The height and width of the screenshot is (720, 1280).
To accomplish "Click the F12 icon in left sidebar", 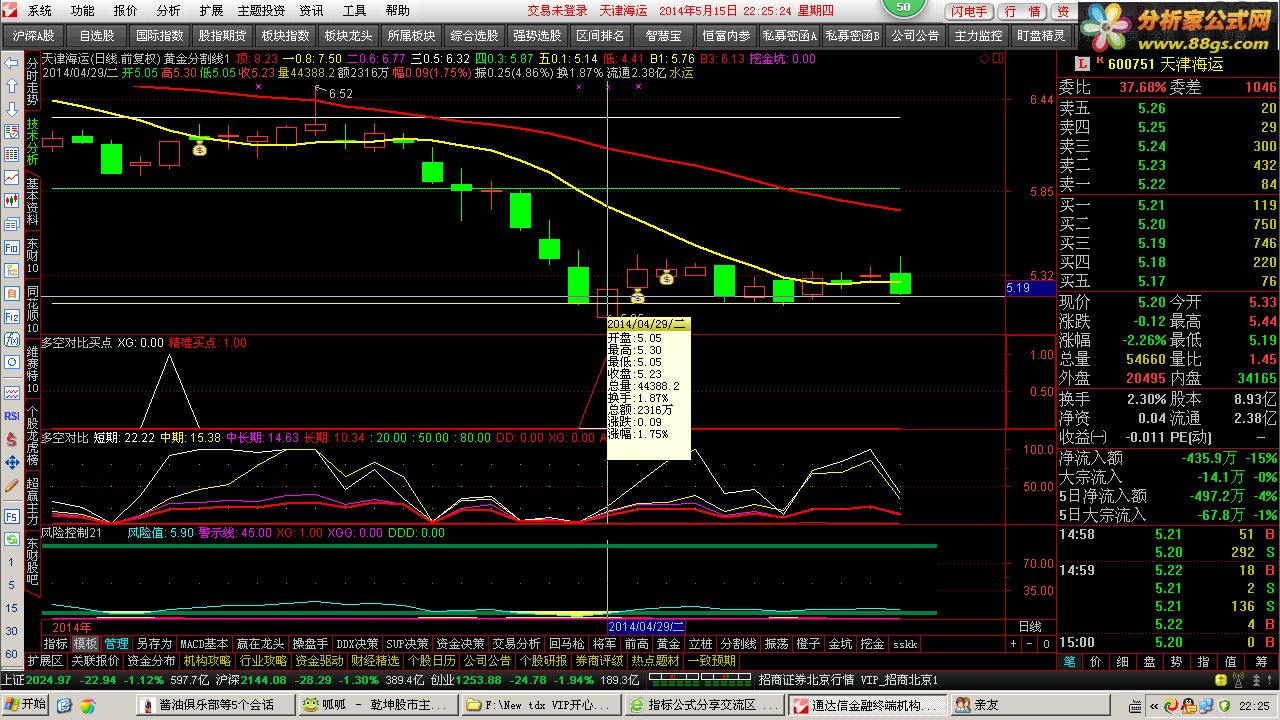I will [11, 317].
